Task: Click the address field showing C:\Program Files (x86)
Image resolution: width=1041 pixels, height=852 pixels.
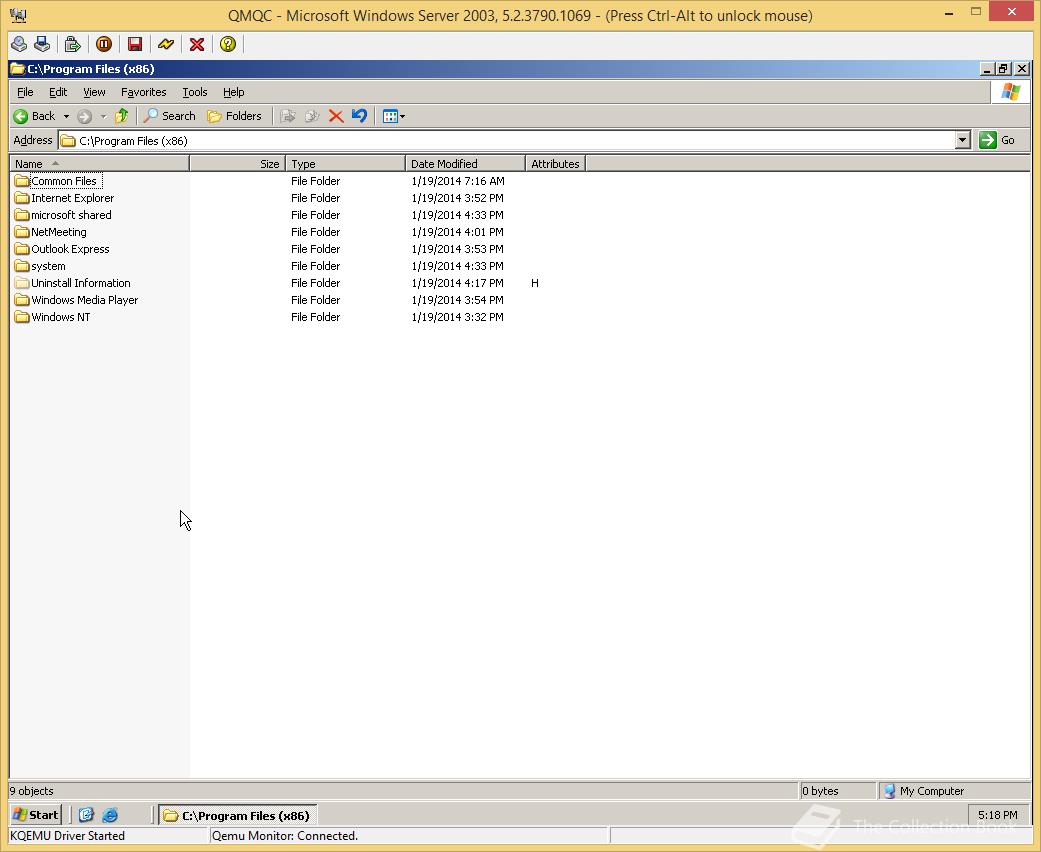Action: (x=507, y=141)
